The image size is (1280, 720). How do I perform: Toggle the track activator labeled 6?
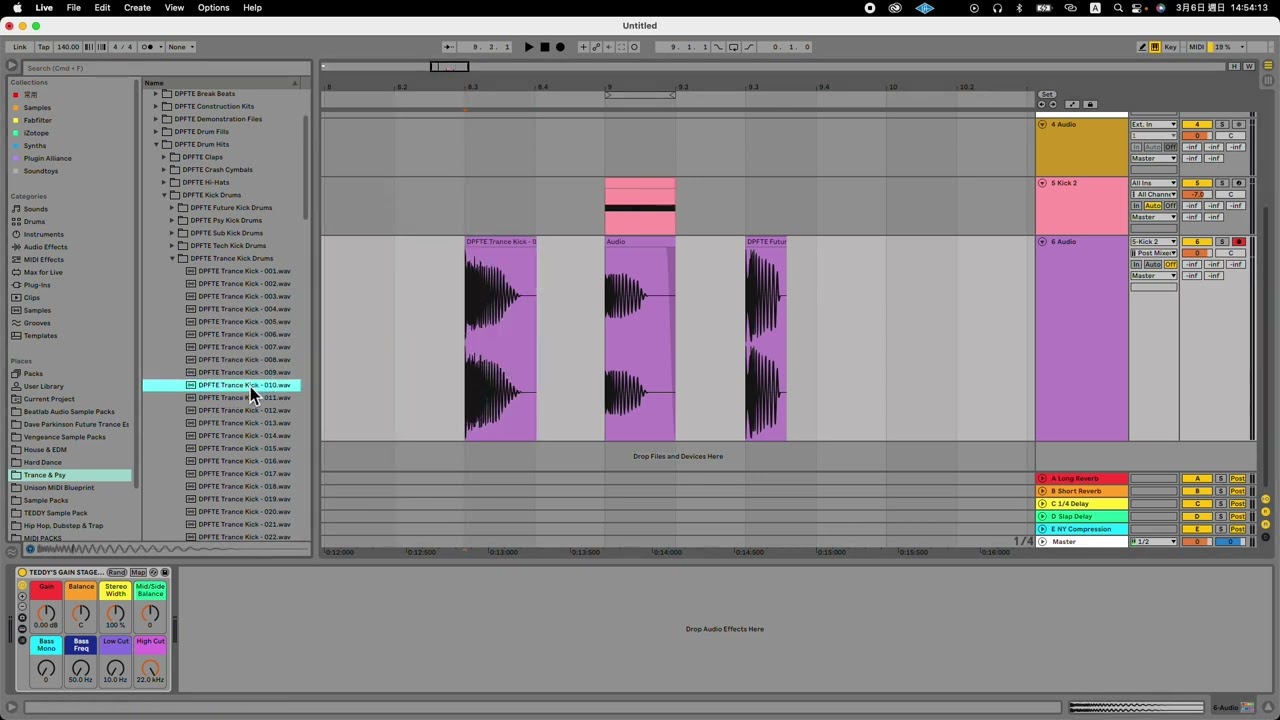tap(1197, 242)
